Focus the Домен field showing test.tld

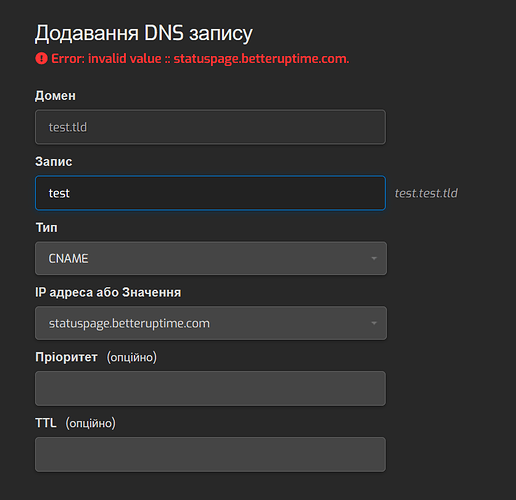click(210, 127)
